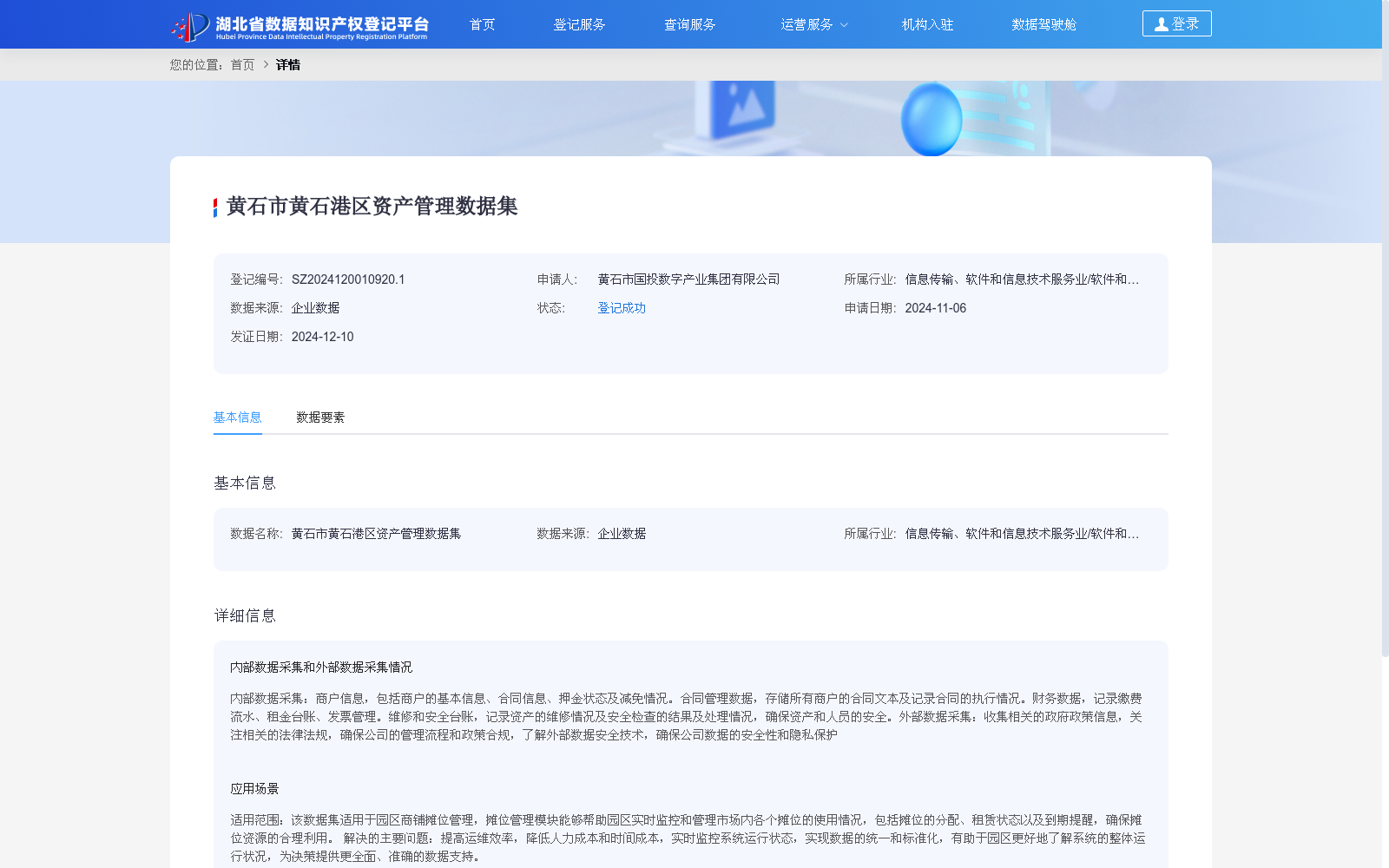Open the 首页 menu item
The image size is (1389, 868).
[482, 24]
